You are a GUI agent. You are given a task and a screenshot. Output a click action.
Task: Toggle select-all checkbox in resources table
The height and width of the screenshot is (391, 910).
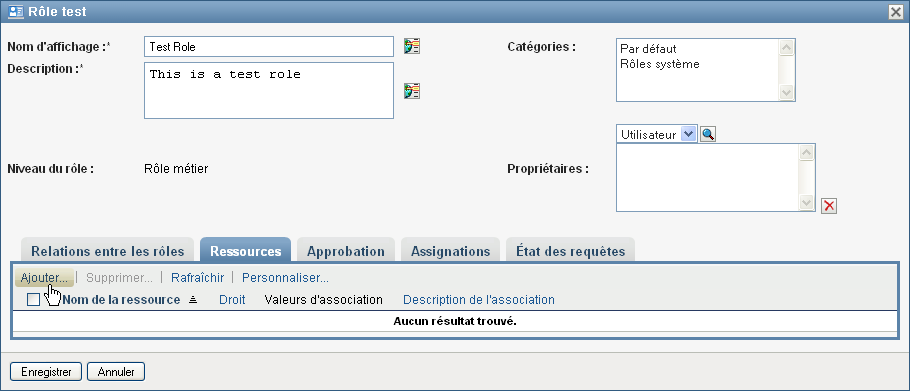coord(34,300)
